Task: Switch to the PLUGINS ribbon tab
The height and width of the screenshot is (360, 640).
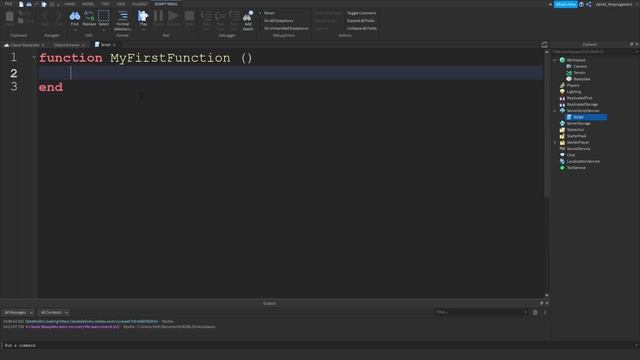Action: pos(140,4)
